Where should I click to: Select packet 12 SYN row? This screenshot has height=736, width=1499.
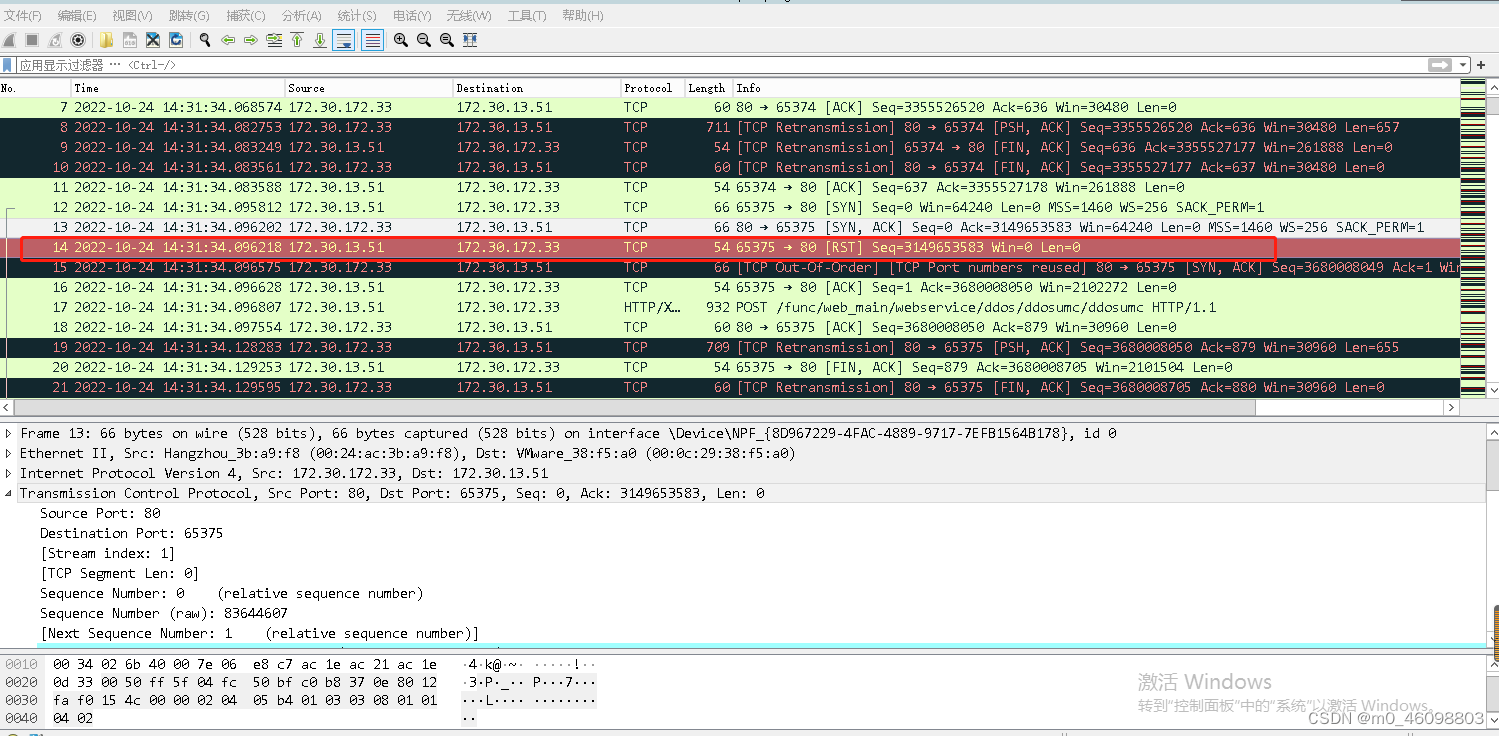[x=729, y=207]
